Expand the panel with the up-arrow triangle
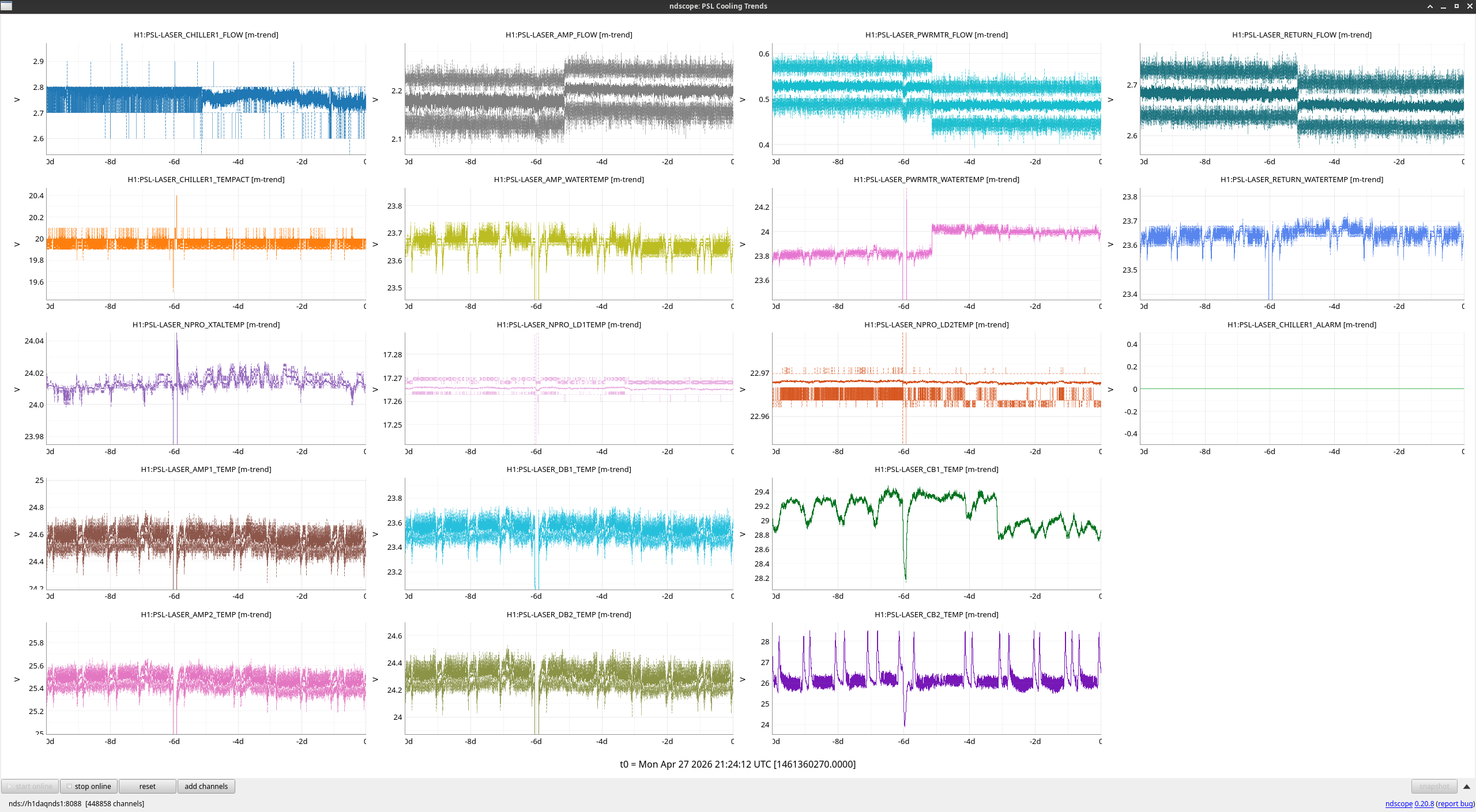The height and width of the screenshot is (812, 1476). tap(1467, 786)
